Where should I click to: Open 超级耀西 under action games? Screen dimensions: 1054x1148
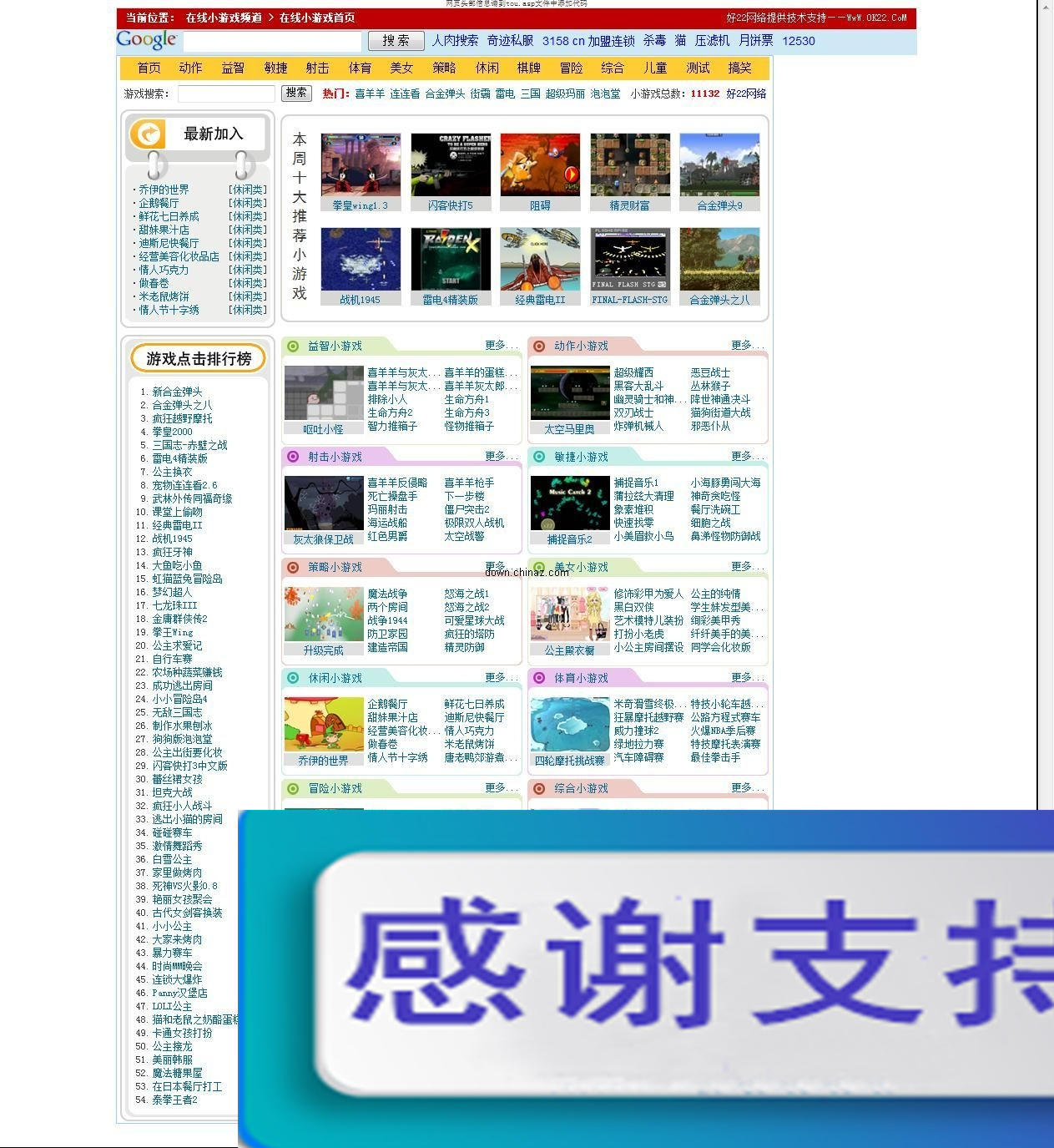[x=634, y=372]
